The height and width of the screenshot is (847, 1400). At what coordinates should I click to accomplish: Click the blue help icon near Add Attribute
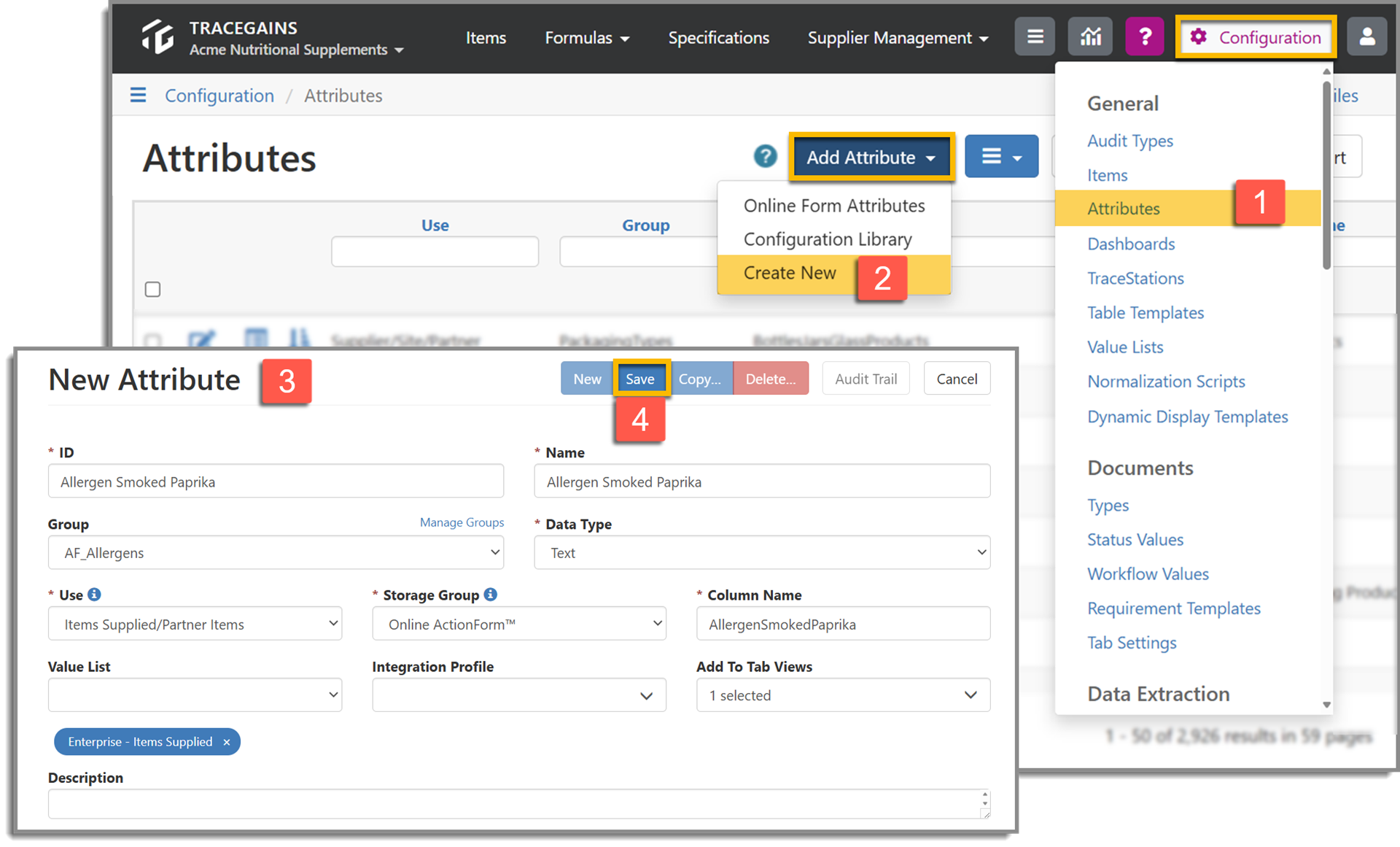tap(765, 156)
